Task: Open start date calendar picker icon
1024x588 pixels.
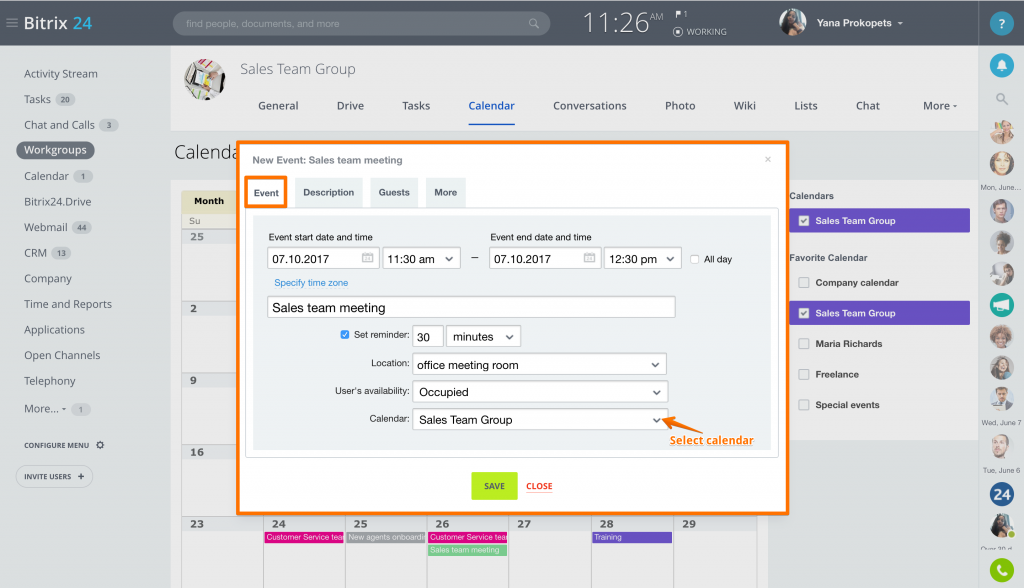Action: pyautogui.click(x=368, y=258)
